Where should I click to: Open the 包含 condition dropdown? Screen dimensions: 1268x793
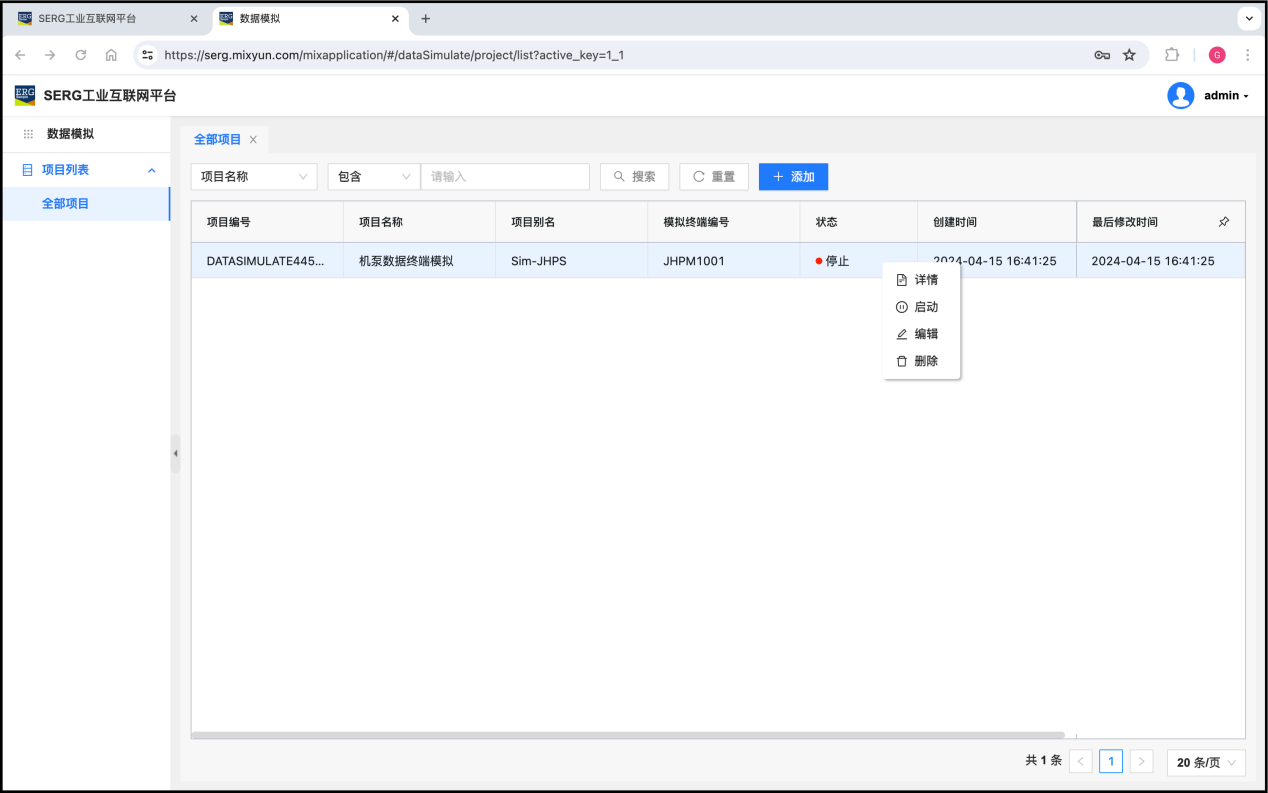pos(374,177)
